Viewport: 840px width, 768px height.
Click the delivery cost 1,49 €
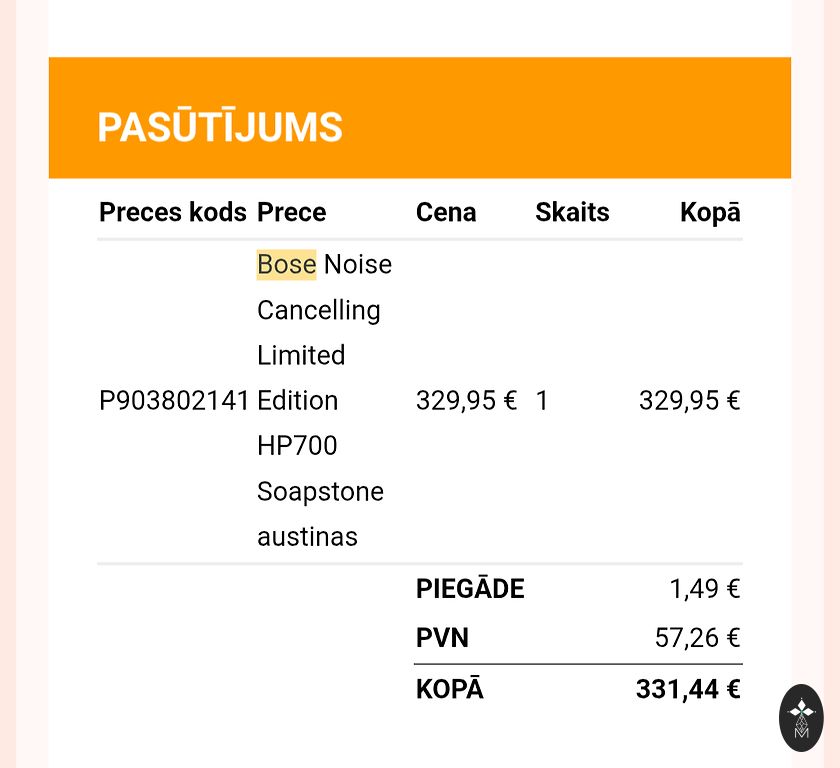click(704, 589)
